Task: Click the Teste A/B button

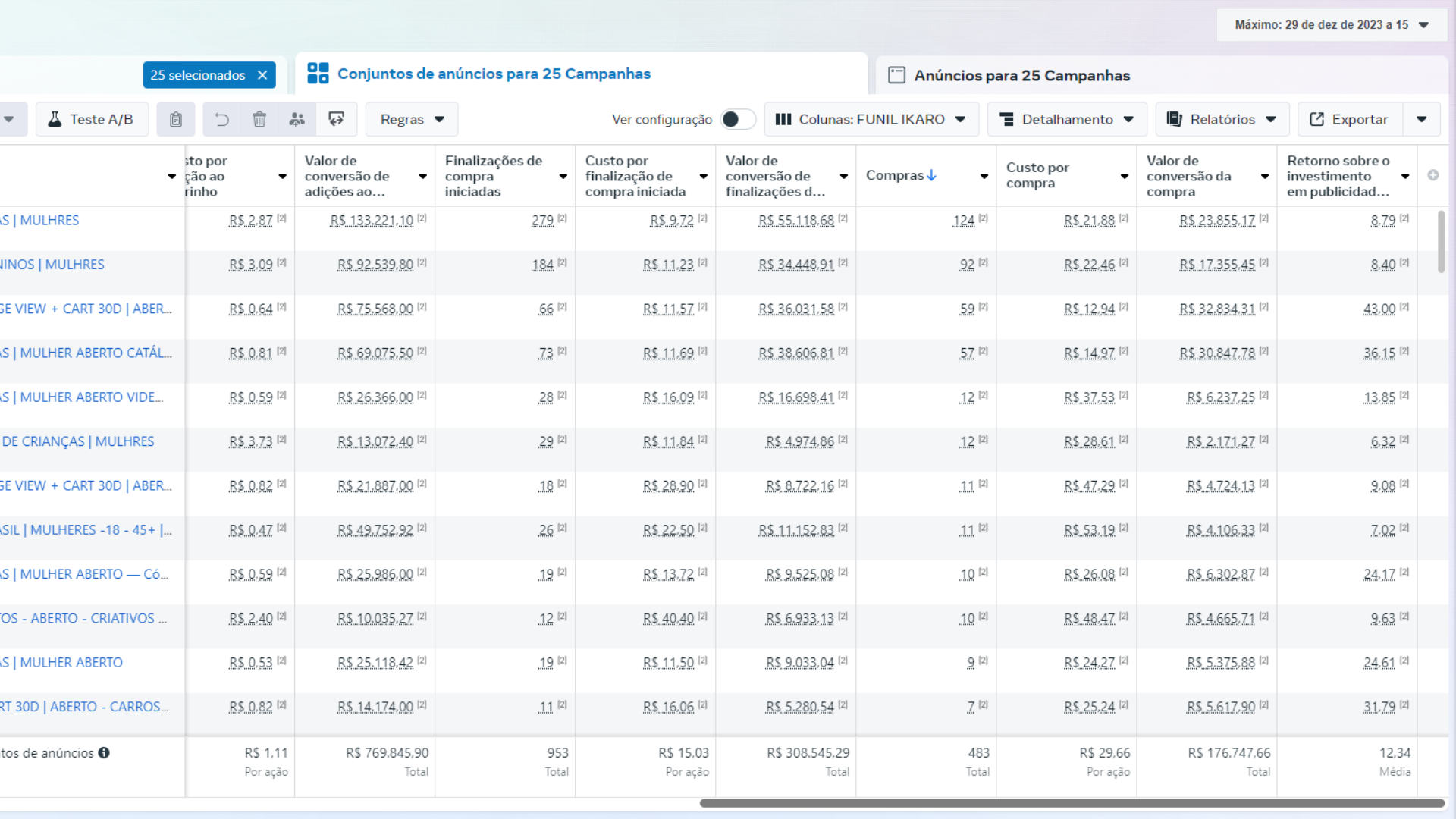Action: pos(91,119)
